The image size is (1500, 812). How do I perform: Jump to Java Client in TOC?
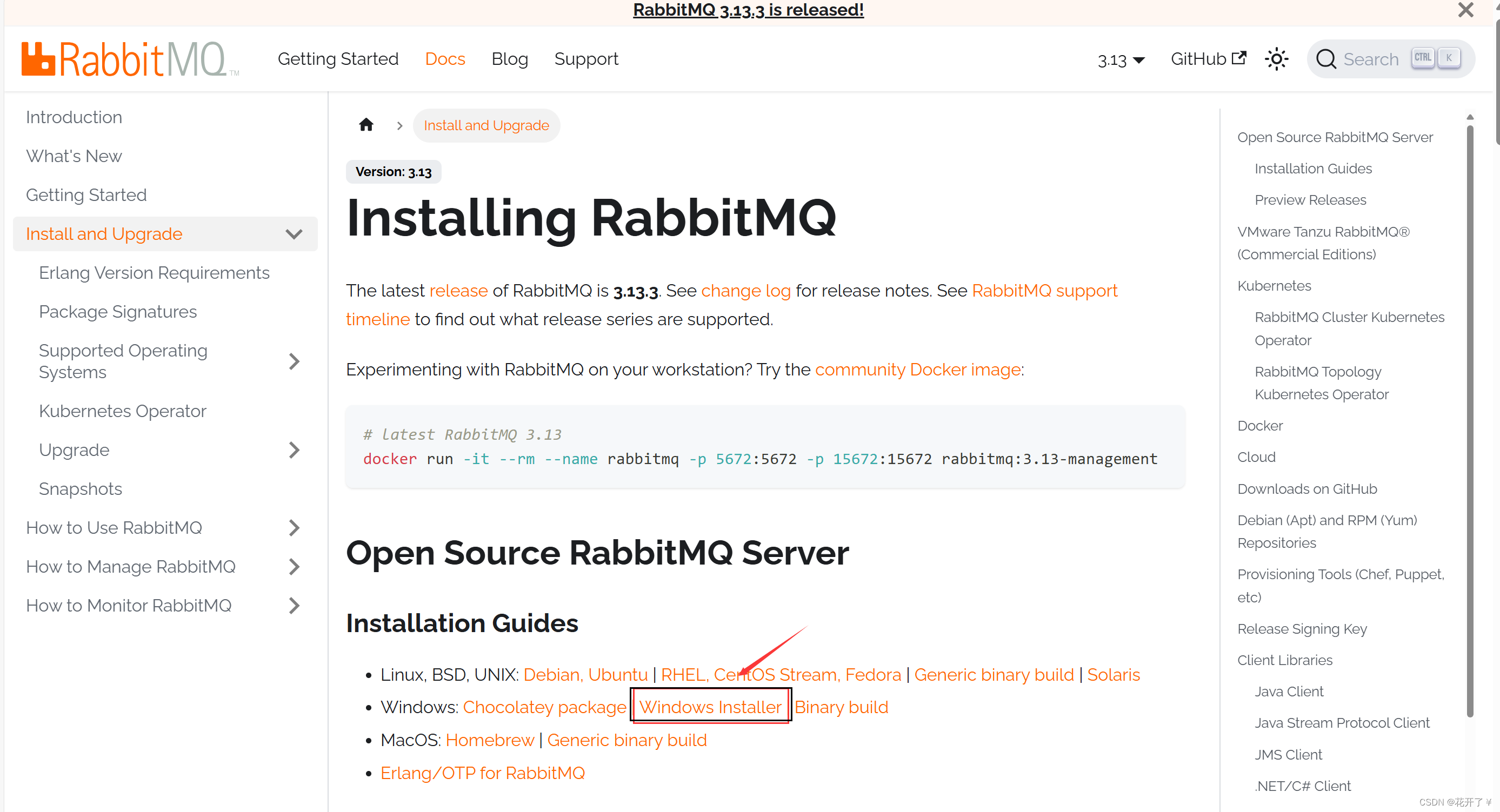pyautogui.click(x=1289, y=692)
